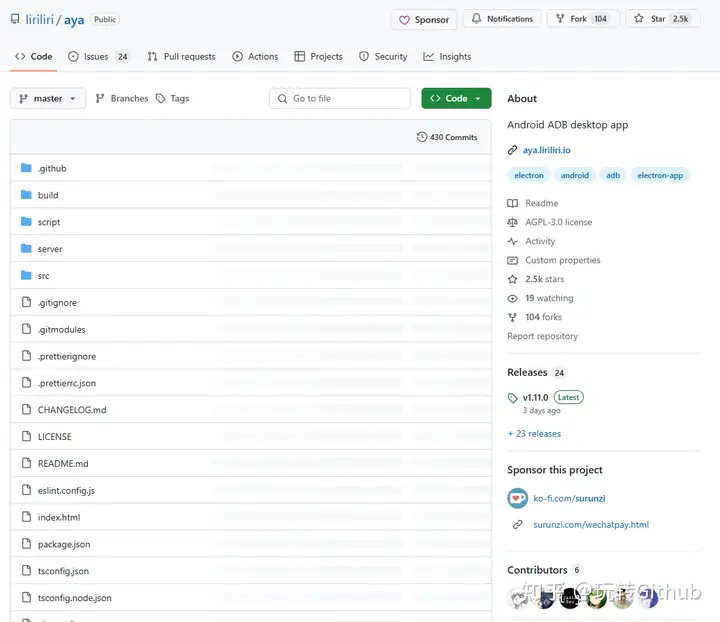Image resolution: width=720 pixels, height=622 pixels.
Task: Open the v1.11.0 latest release
Action: click(536, 397)
